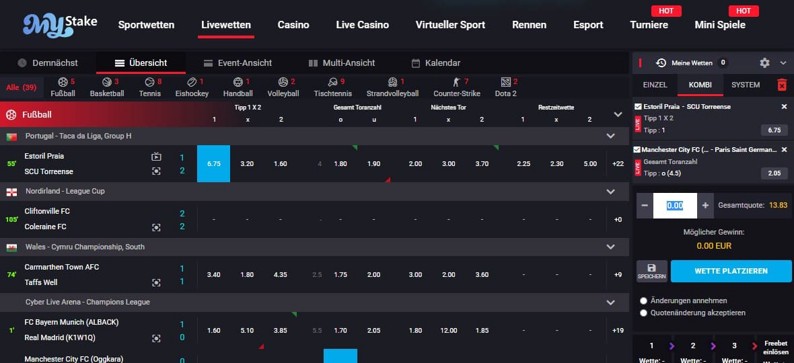Viewport: 794px width, 363px height.
Task: Click the Speichern save betslip button
Action: [x=651, y=271]
